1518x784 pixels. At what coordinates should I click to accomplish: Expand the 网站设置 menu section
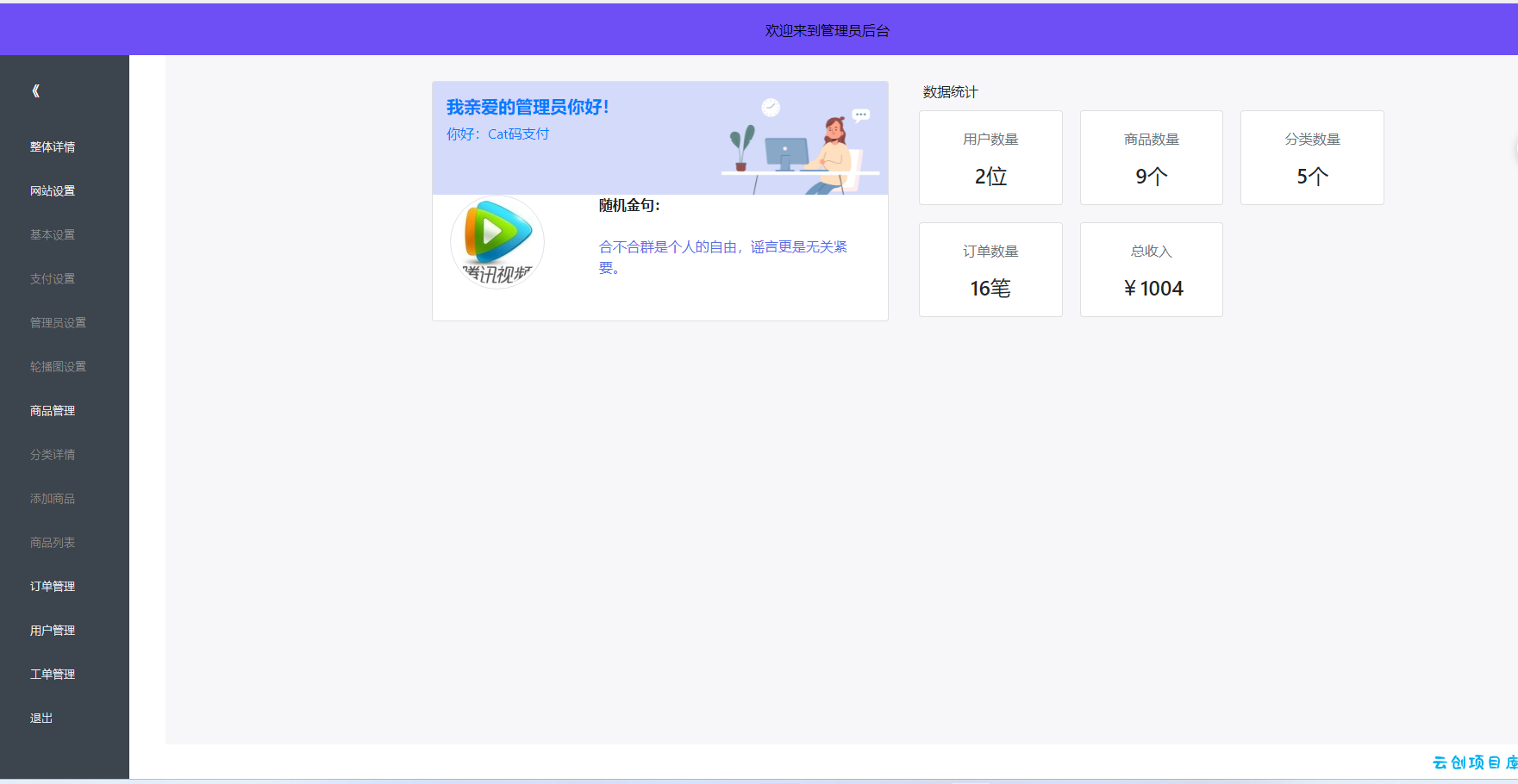53,191
